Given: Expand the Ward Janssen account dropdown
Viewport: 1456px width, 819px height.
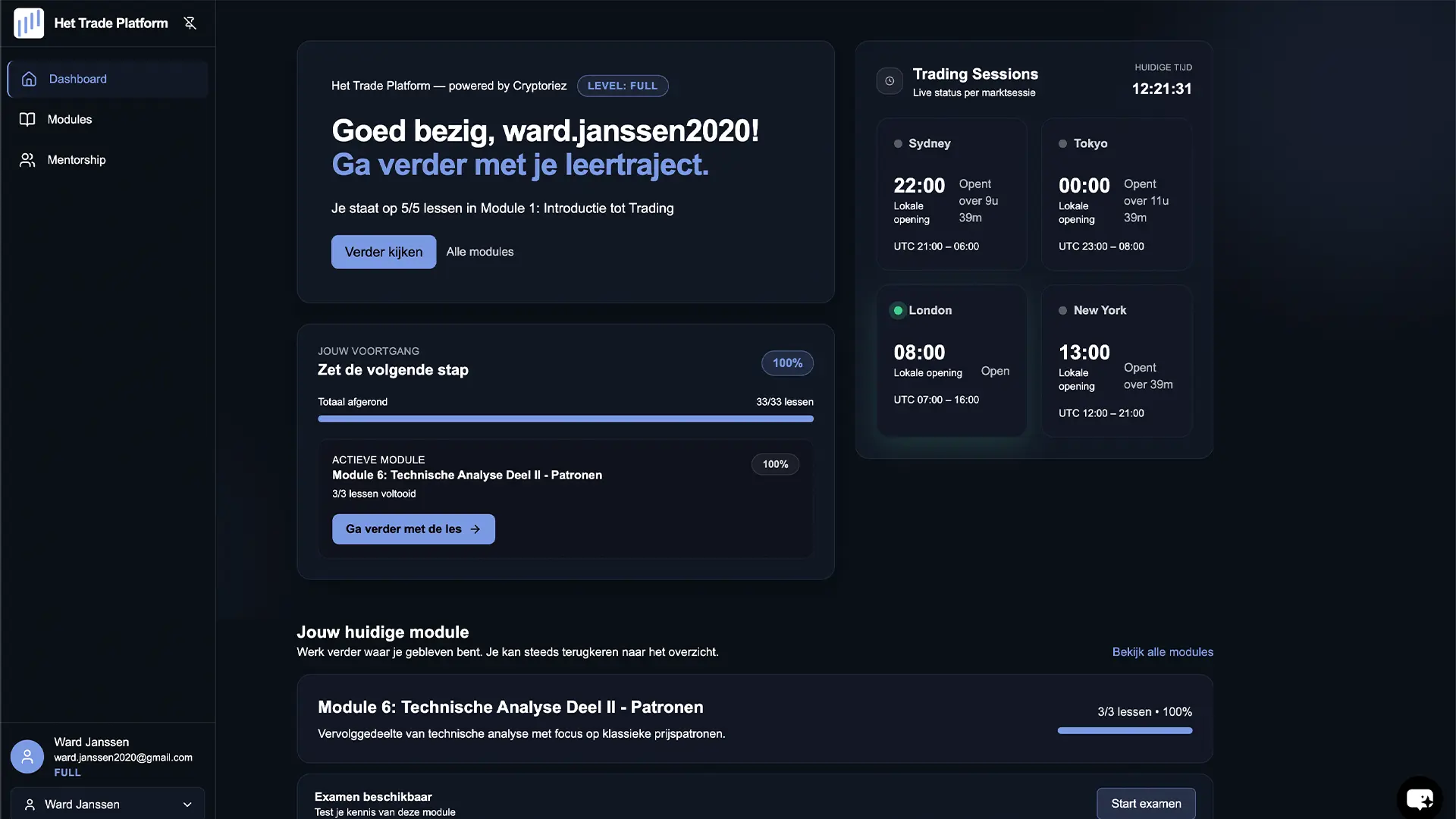Looking at the screenshot, I should coord(106,804).
